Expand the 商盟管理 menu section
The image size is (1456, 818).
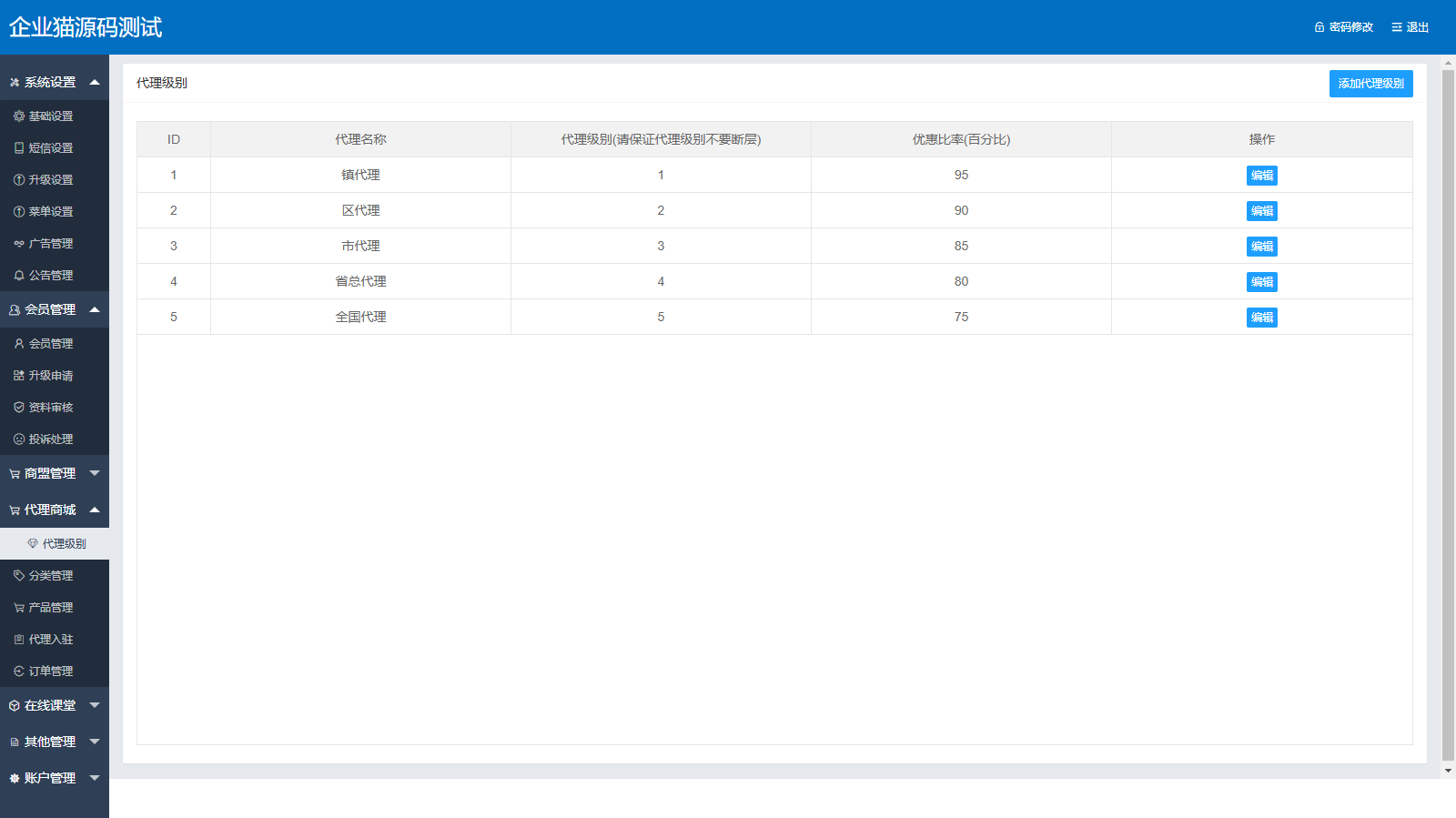tap(54, 473)
